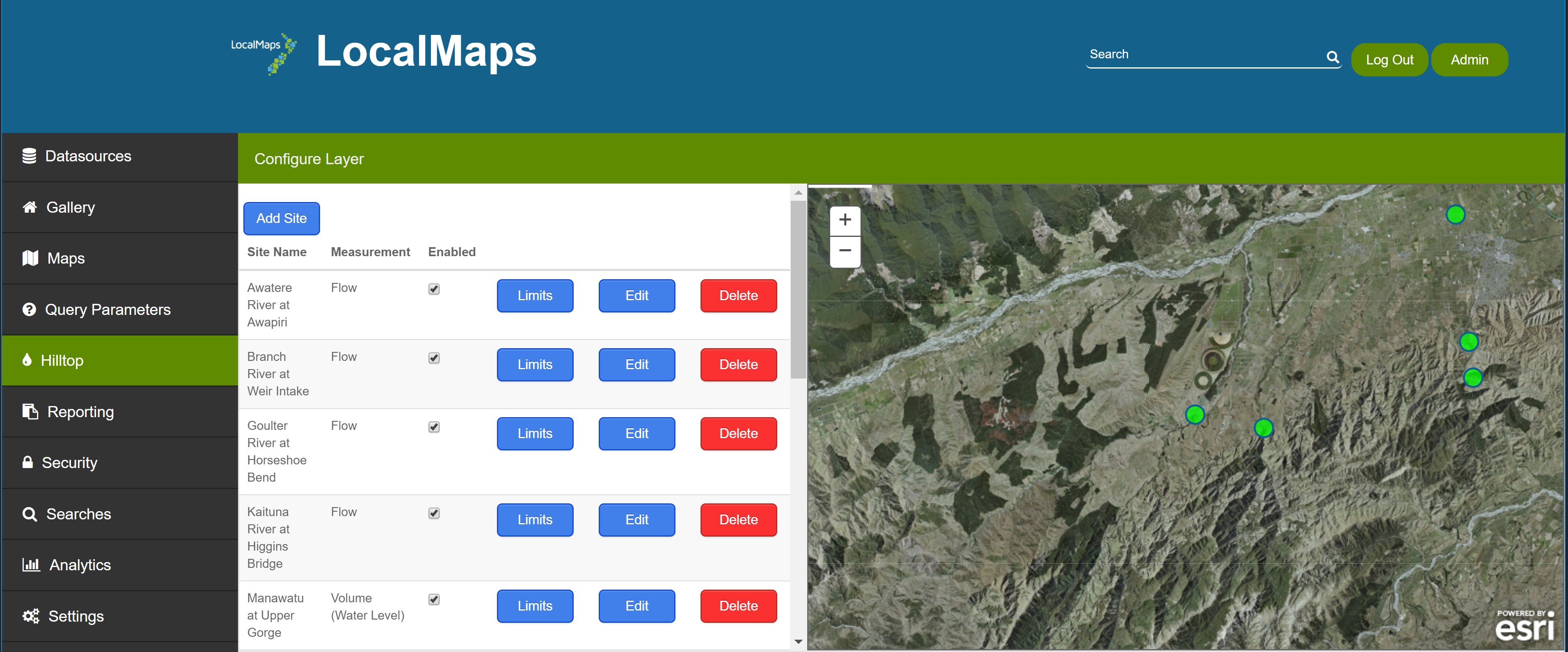Viewport: 1568px width, 652px height.
Task: Click the search magnifier icon in header
Action: (x=1332, y=57)
